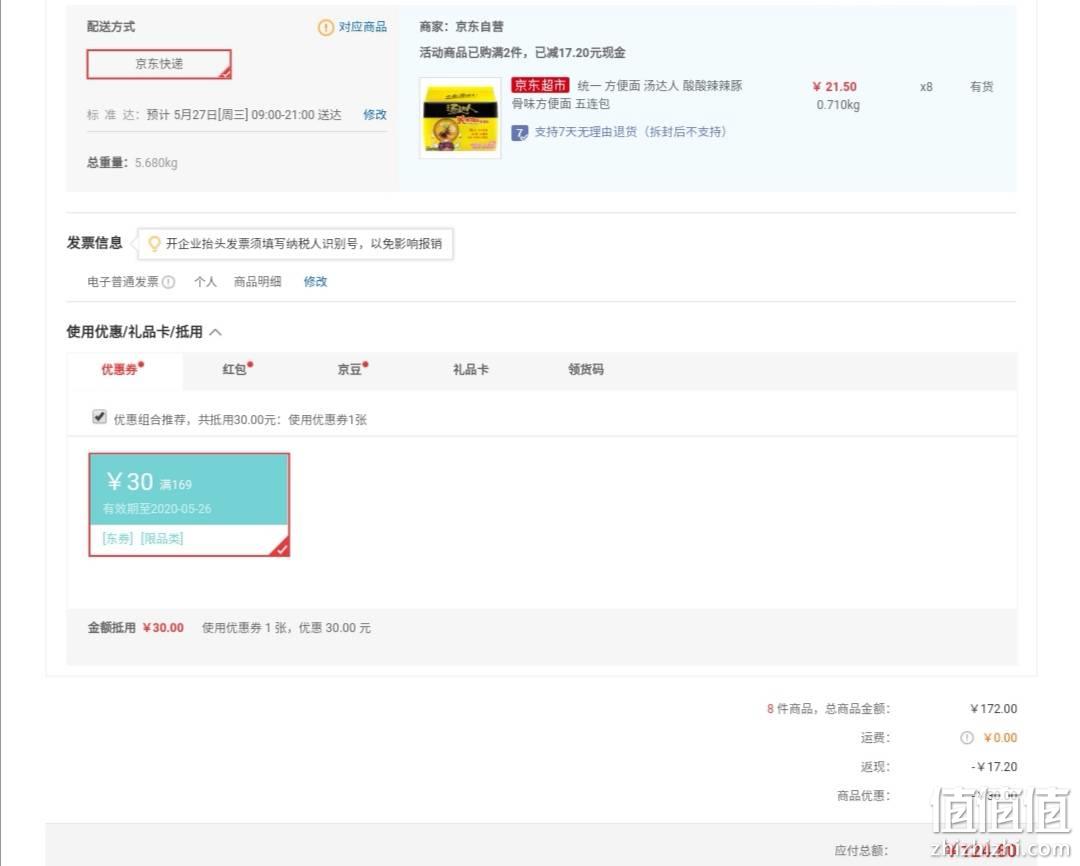Click the info icon beside 运费 amount
The image size is (1080, 866).
(967, 738)
